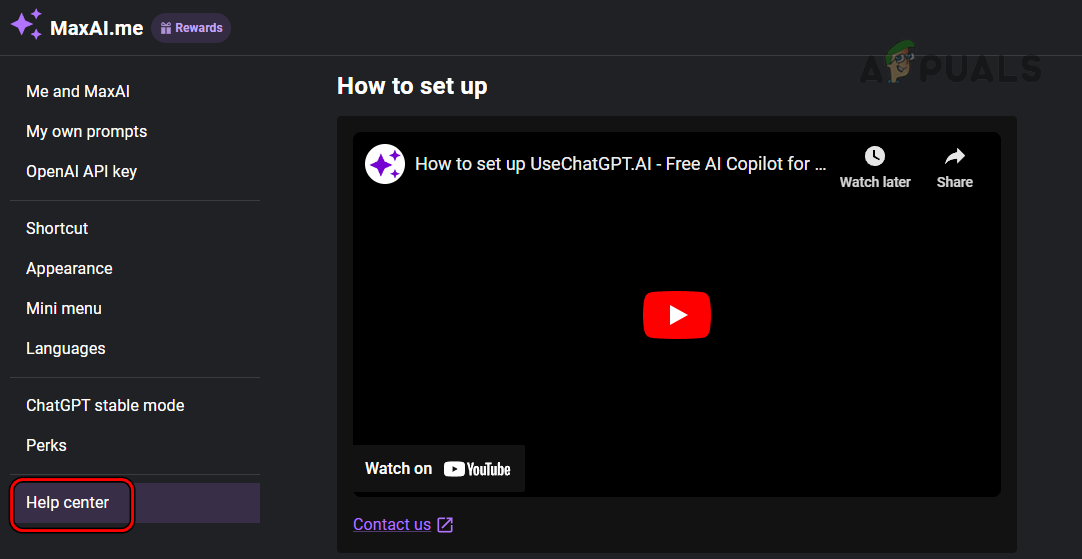Open the Help center section
This screenshot has width=1082, height=559.
(x=135, y=502)
